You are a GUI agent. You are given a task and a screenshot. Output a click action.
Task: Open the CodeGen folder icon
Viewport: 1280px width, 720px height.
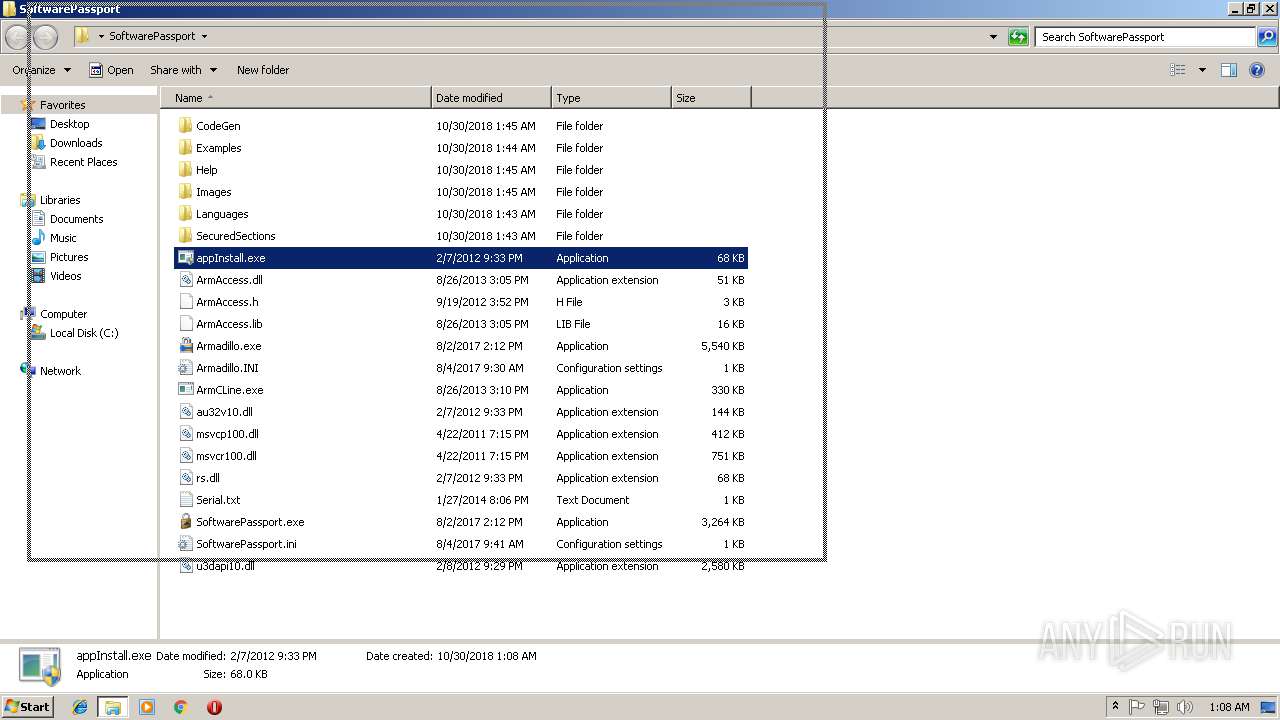185,126
